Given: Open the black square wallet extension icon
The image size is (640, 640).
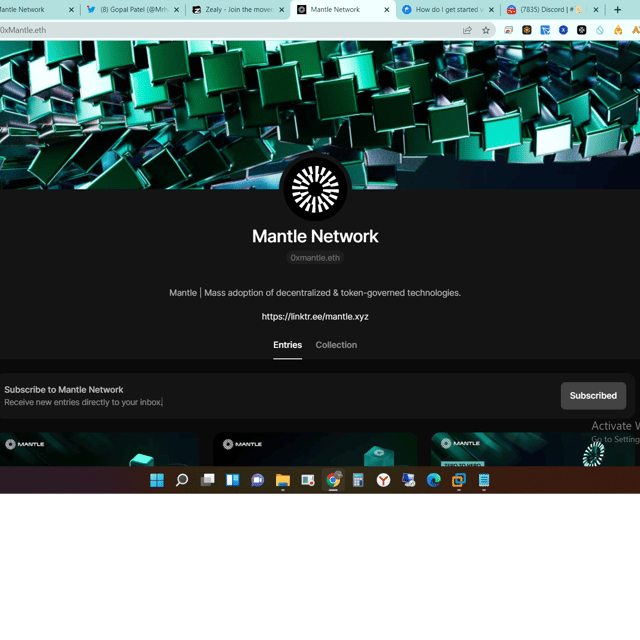Looking at the screenshot, I should pos(582,30).
